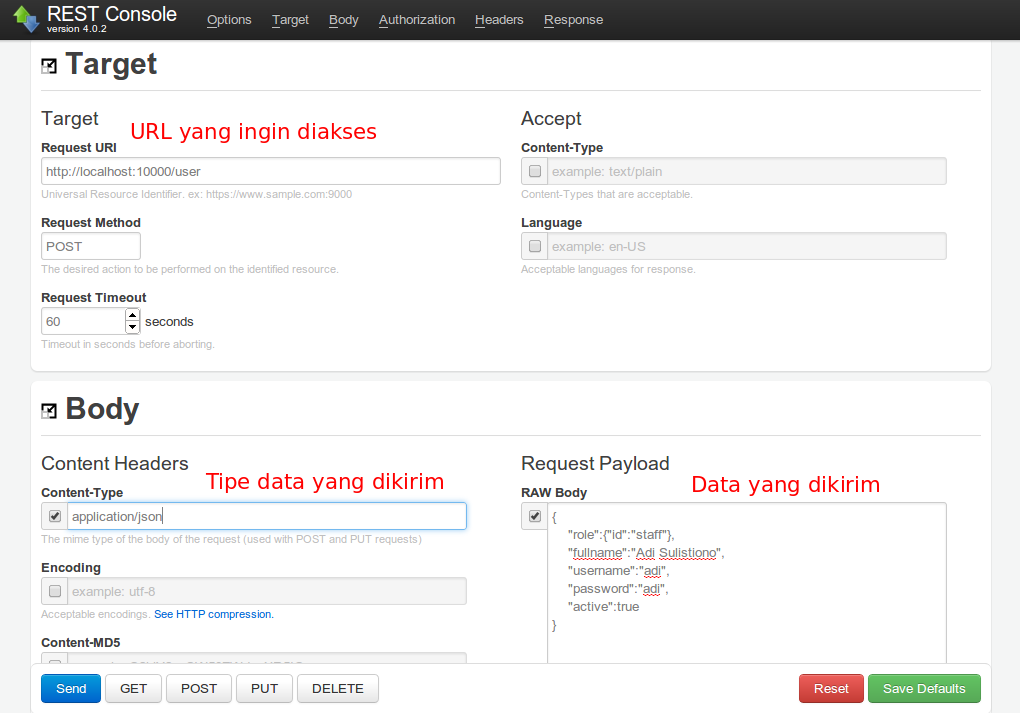The height and width of the screenshot is (713, 1020).
Task: Enable the Accept Content-Type checkbox
Action: click(535, 171)
